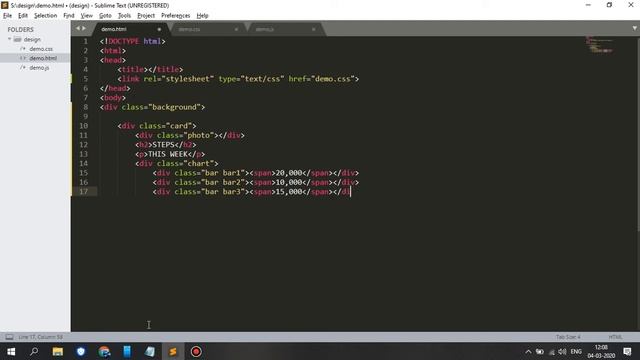Open the notepad-style taskbar app
Image resolution: width=640 pixels, height=360 pixels.
click(x=150, y=351)
